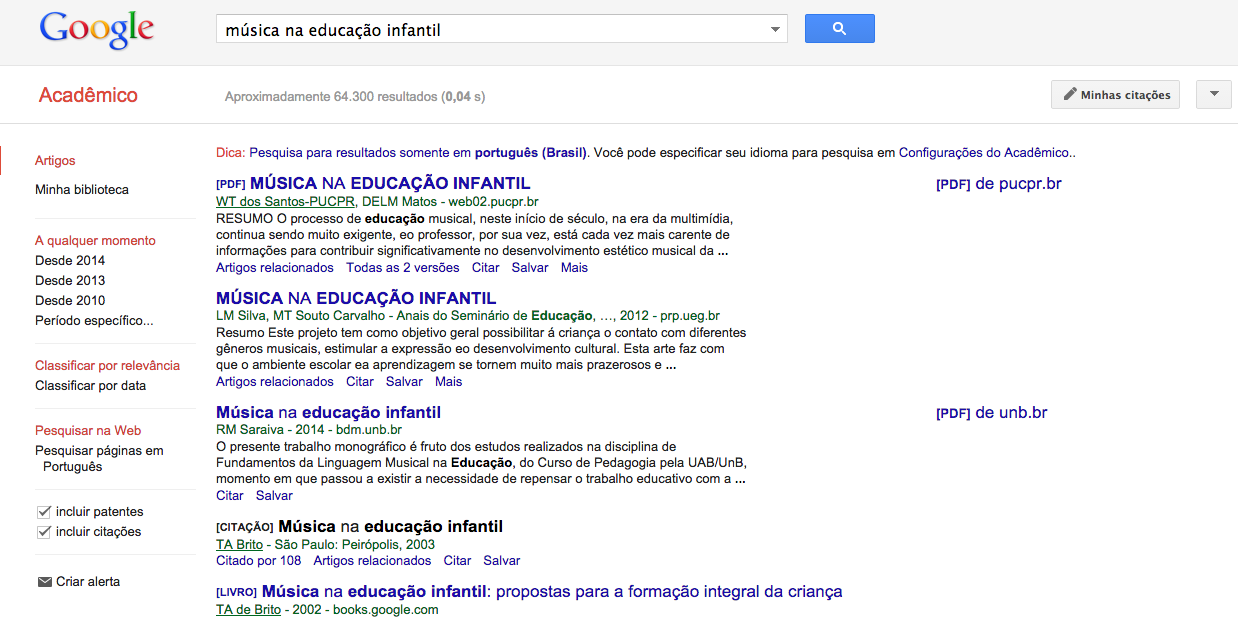The image size is (1238, 620).
Task: Filter results Desde 2013
Action: [70, 281]
